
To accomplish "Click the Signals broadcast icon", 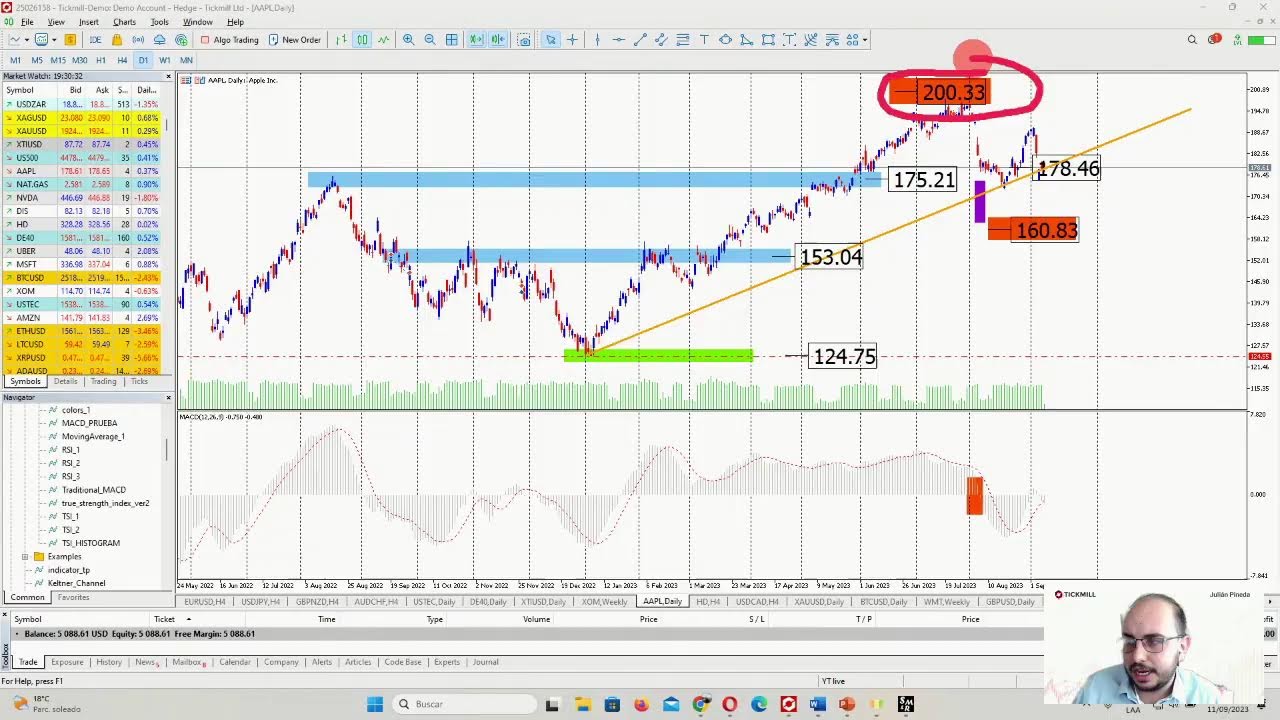I will (138, 40).
